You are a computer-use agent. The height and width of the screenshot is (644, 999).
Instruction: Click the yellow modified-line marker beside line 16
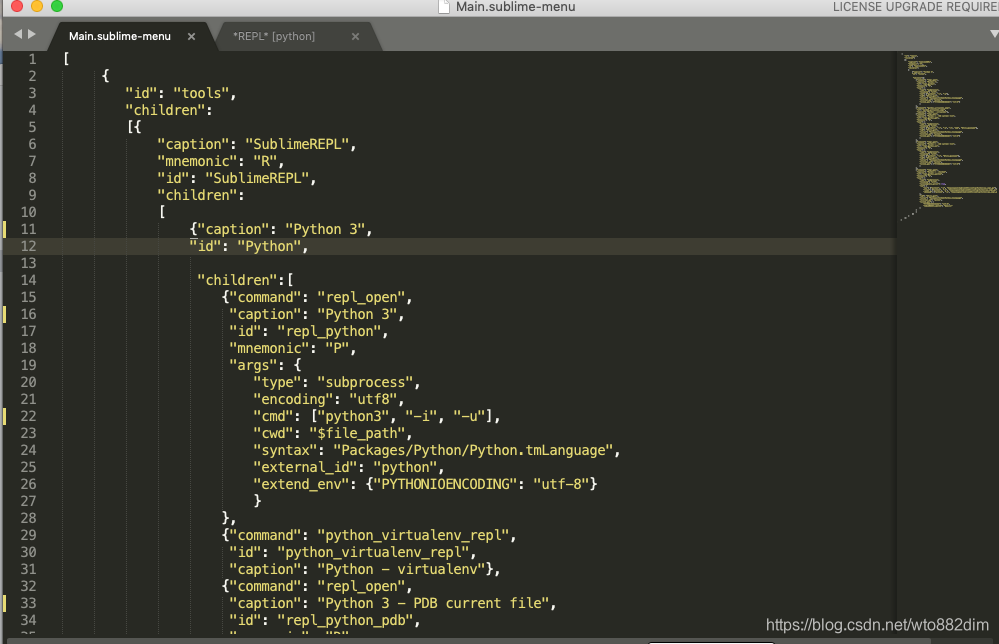(x=4, y=313)
